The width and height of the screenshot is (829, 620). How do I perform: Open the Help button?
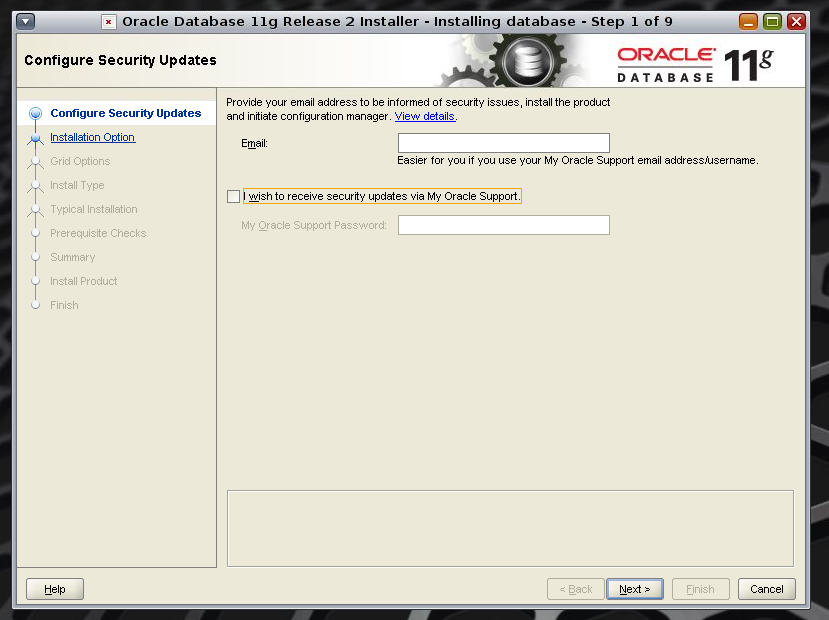click(x=55, y=589)
